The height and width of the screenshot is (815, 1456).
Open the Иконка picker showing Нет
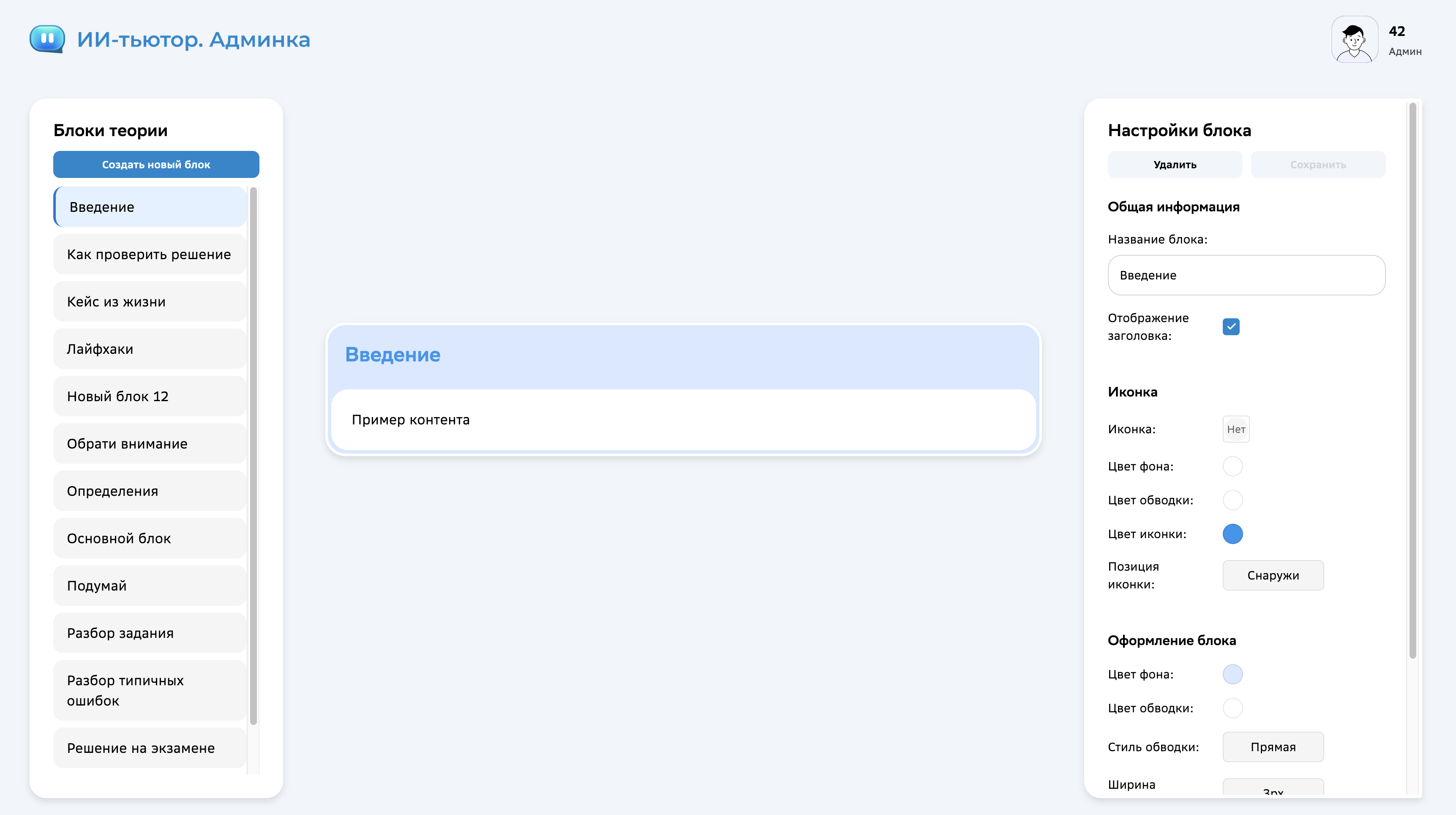pyautogui.click(x=1235, y=429)
